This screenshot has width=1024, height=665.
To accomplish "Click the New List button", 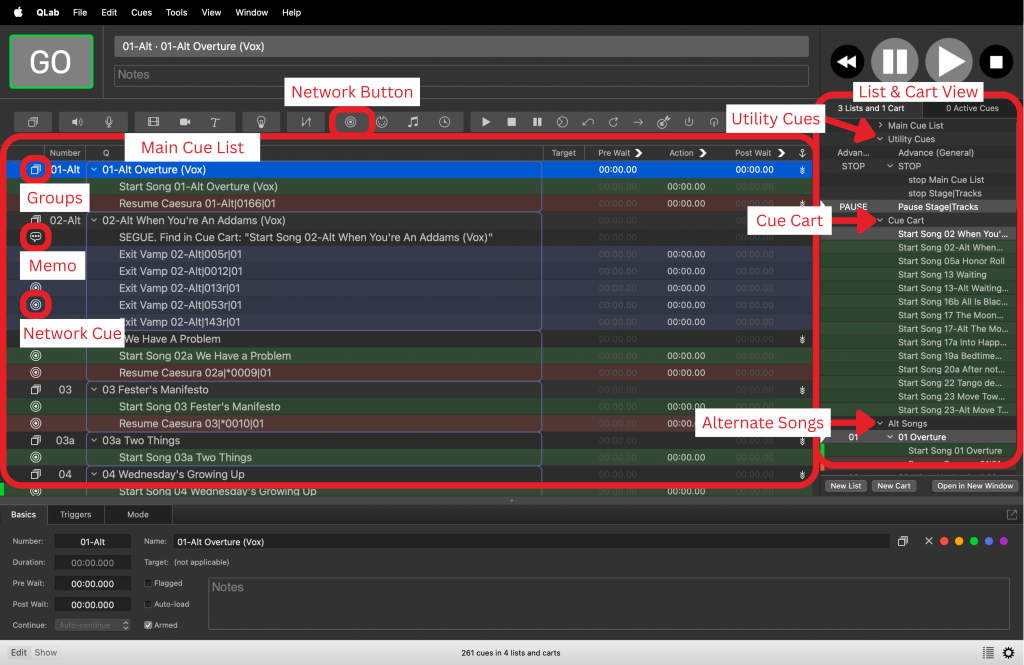I will point(846,486).
